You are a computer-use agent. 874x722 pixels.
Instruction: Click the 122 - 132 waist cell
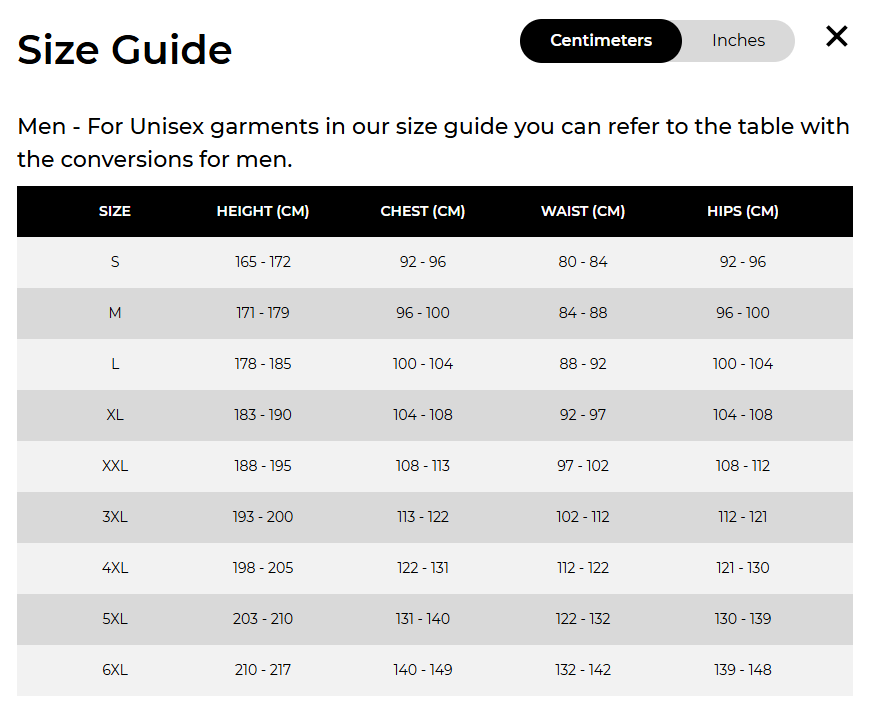583,619
